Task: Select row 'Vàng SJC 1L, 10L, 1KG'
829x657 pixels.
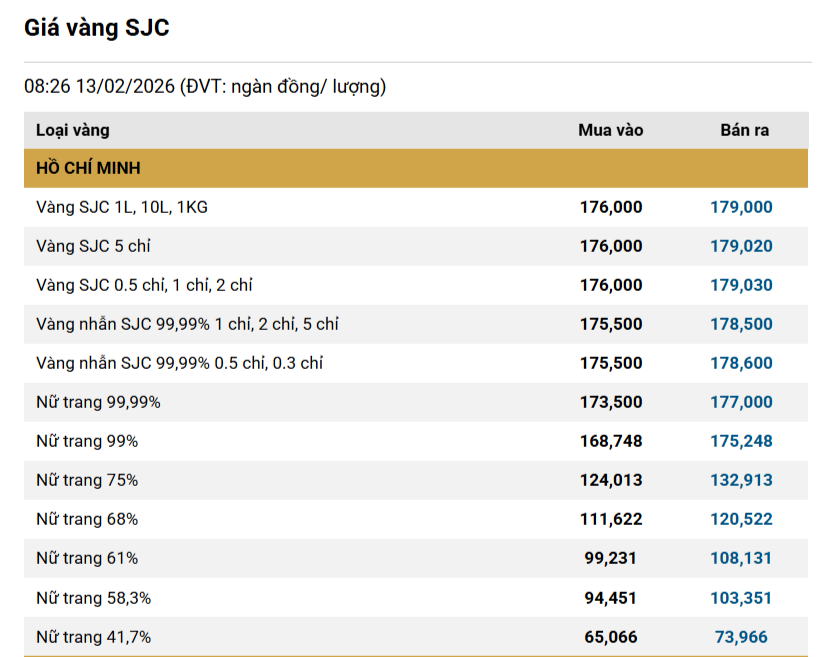Action: coord(416,207)
